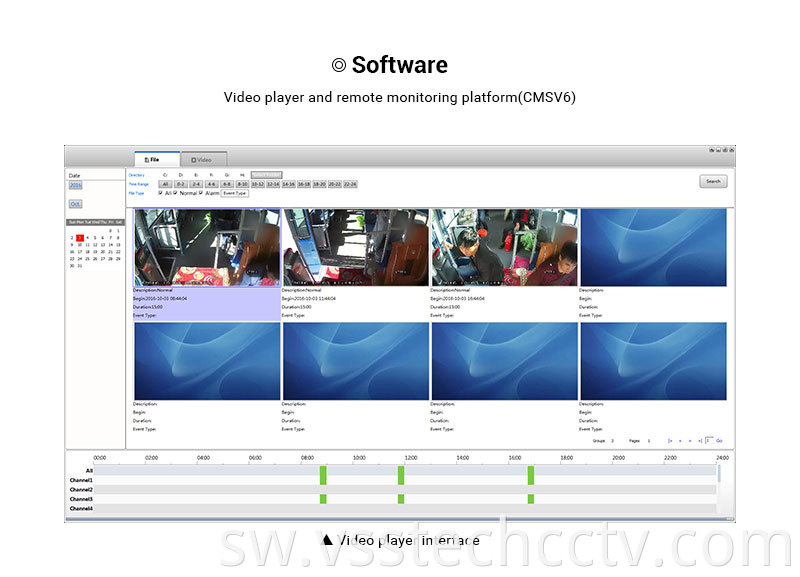Toggle the Alarm file type checkbox

[201, 193]
